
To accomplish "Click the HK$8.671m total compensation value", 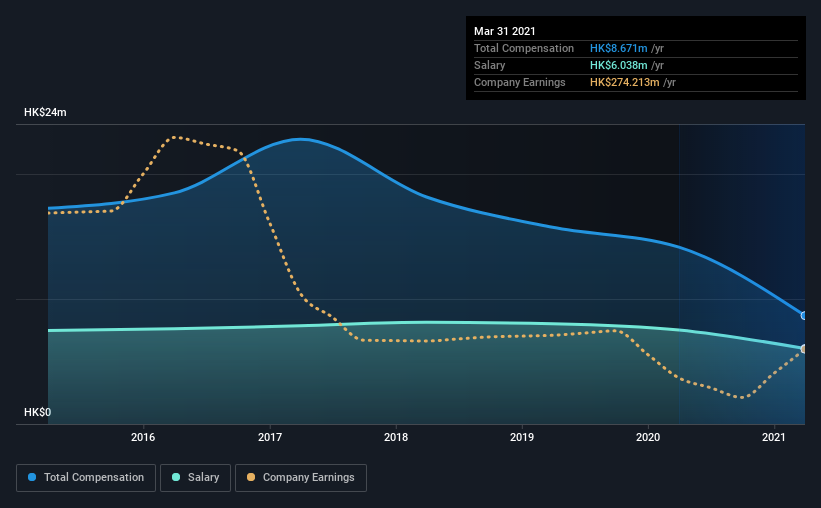I will point(618,48).
